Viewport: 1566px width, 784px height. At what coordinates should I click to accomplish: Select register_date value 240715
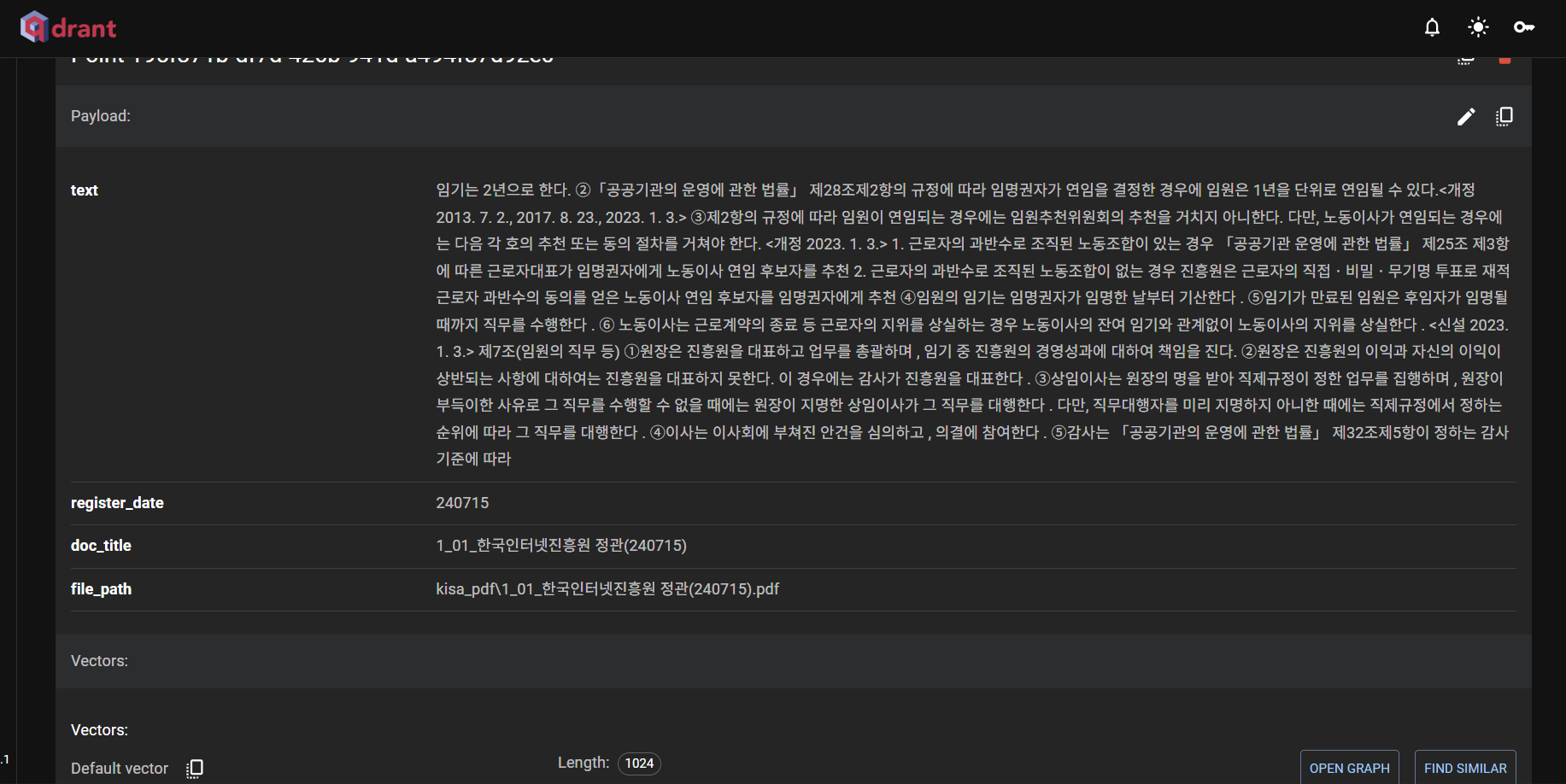[462, 503]
